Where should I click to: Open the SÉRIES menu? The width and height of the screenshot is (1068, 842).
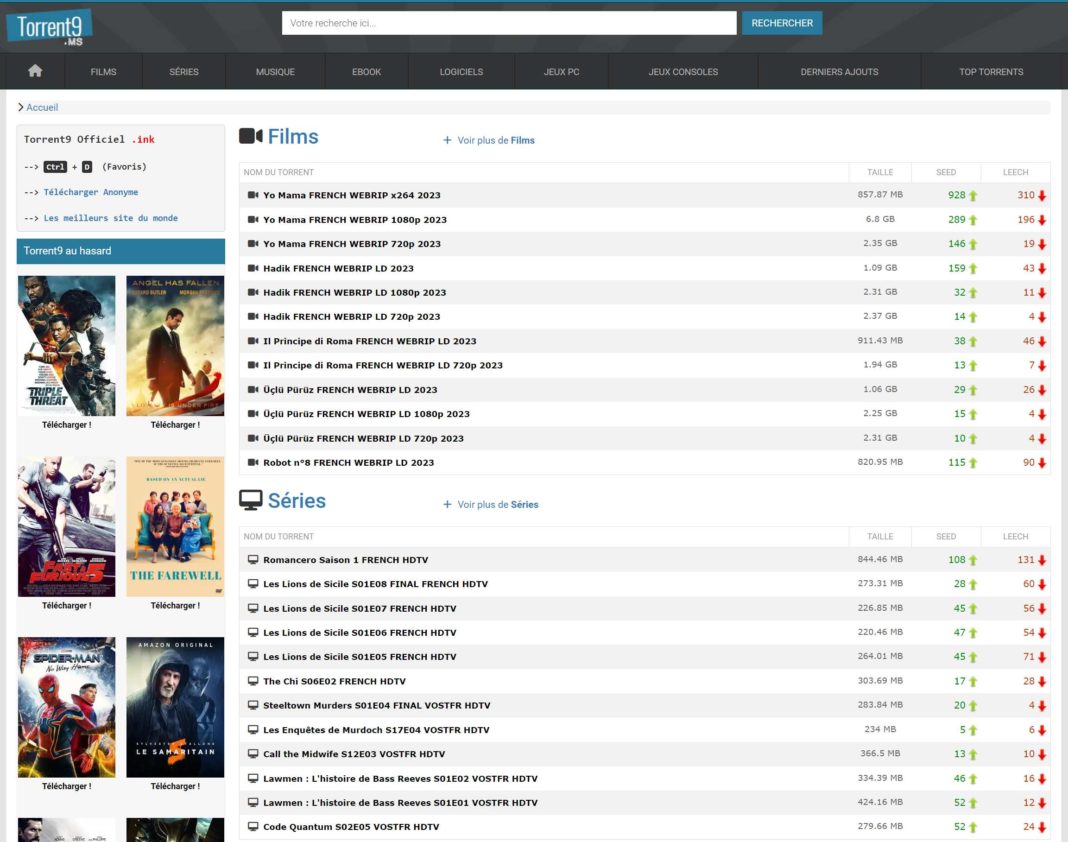tap(184, 72)
